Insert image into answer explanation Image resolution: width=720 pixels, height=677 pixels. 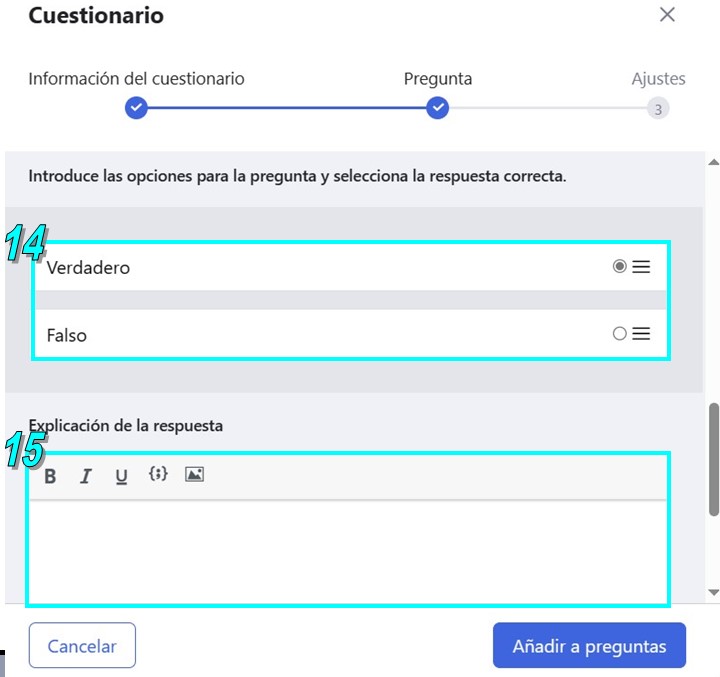(194, 474)
